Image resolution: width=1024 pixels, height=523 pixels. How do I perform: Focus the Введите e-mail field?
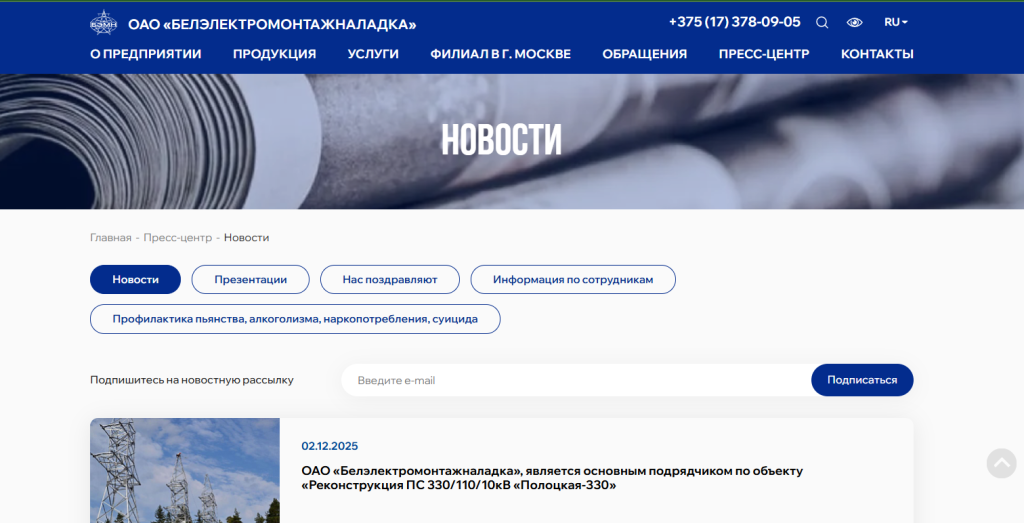[x=576, y=380]
